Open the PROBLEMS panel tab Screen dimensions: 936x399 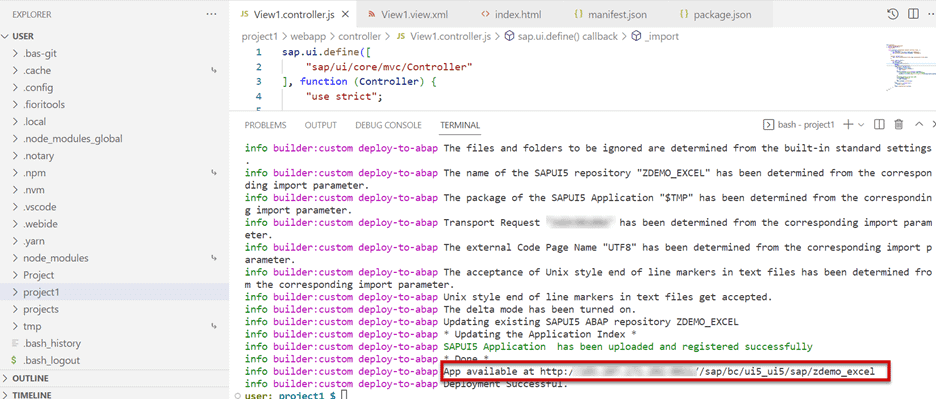(265, 125)
